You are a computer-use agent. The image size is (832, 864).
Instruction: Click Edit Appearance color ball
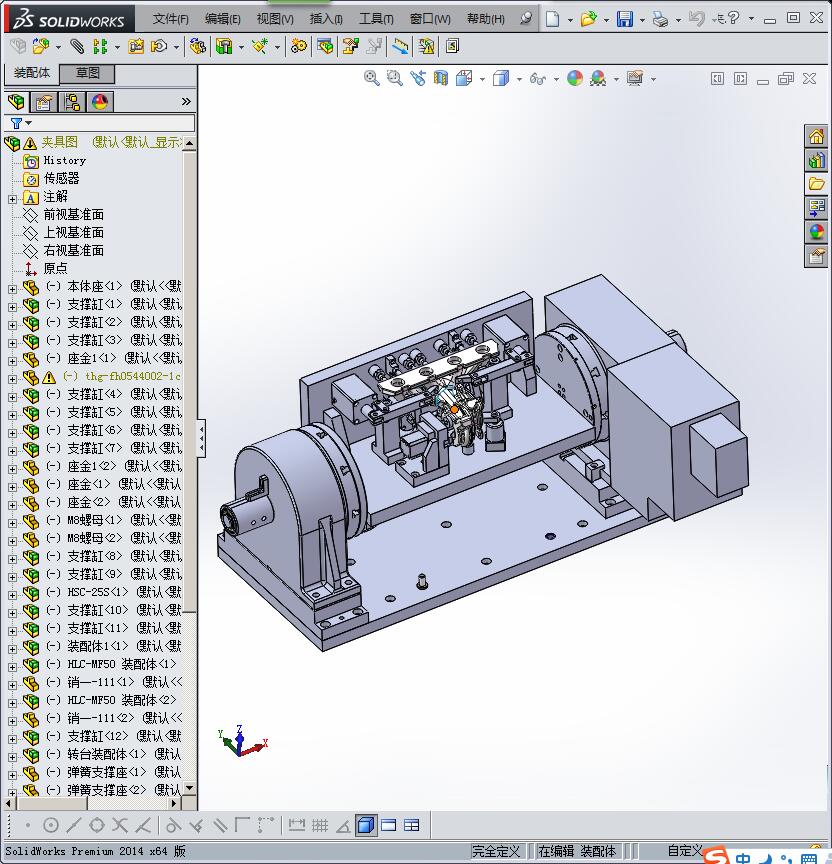tap(575, 79)
